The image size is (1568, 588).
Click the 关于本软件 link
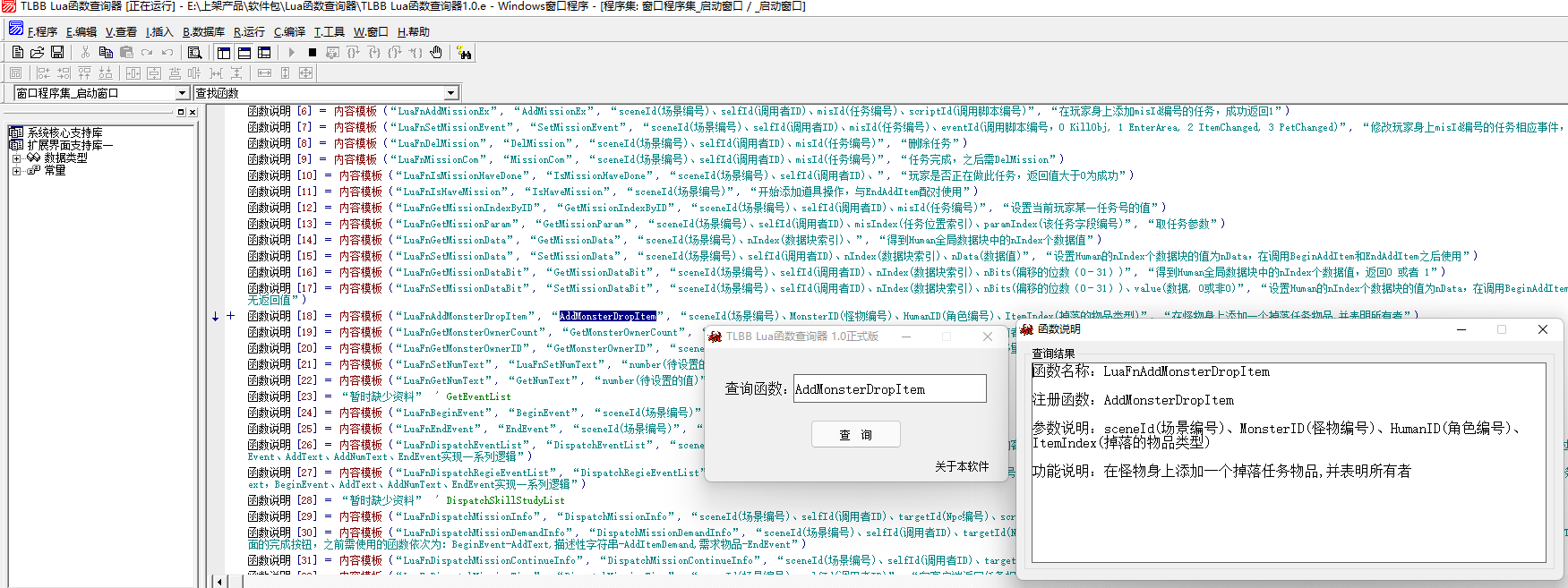coord(961,466)
